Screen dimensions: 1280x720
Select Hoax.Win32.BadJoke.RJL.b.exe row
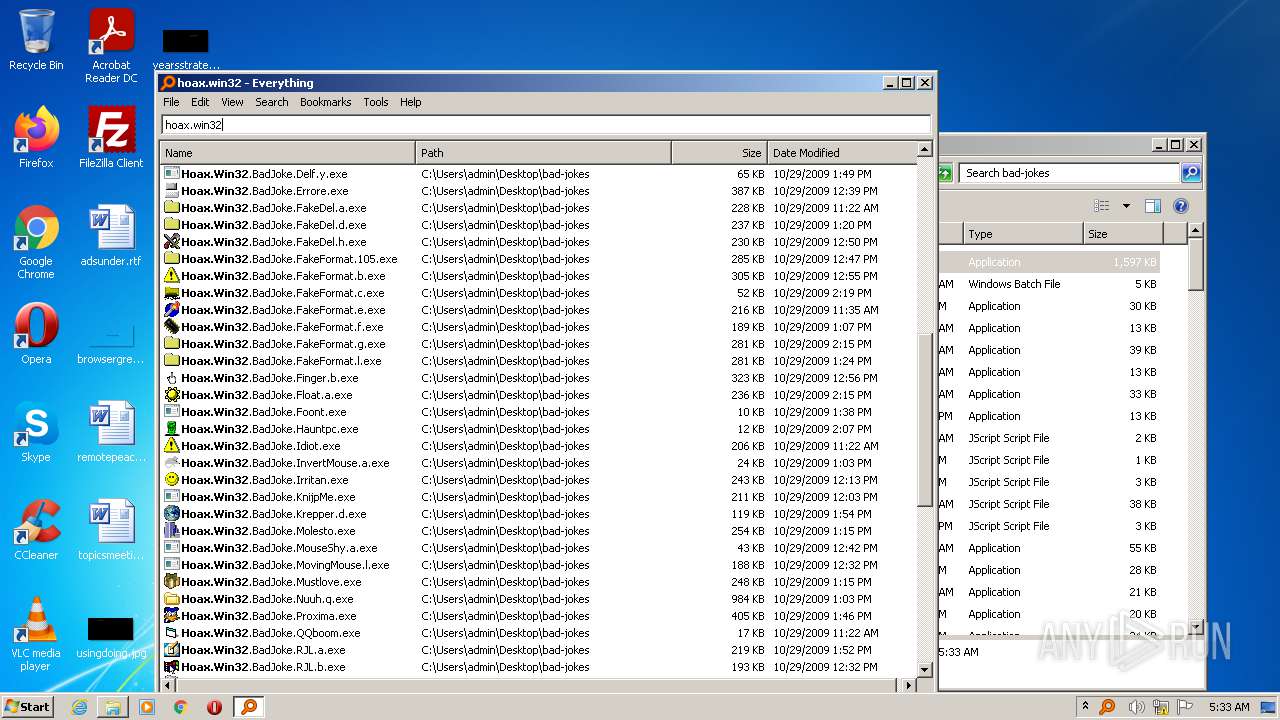pos(537,666)
